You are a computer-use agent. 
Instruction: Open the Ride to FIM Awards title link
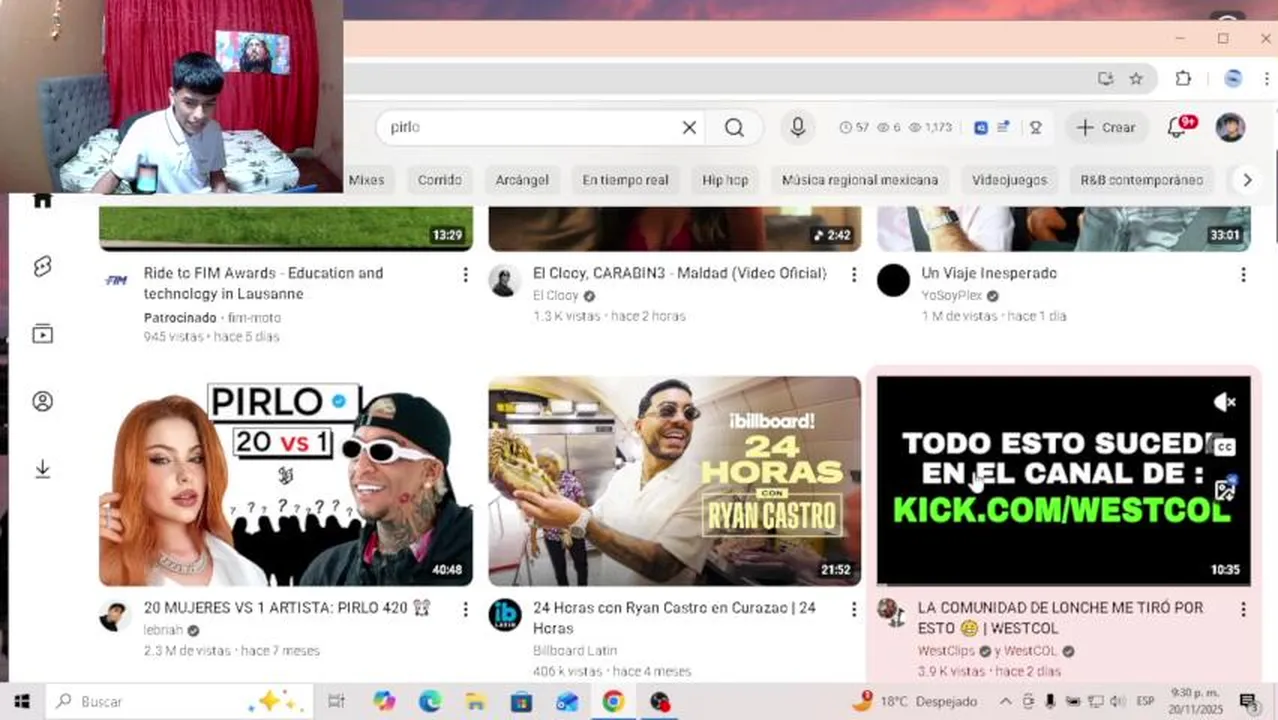(263, 283)
